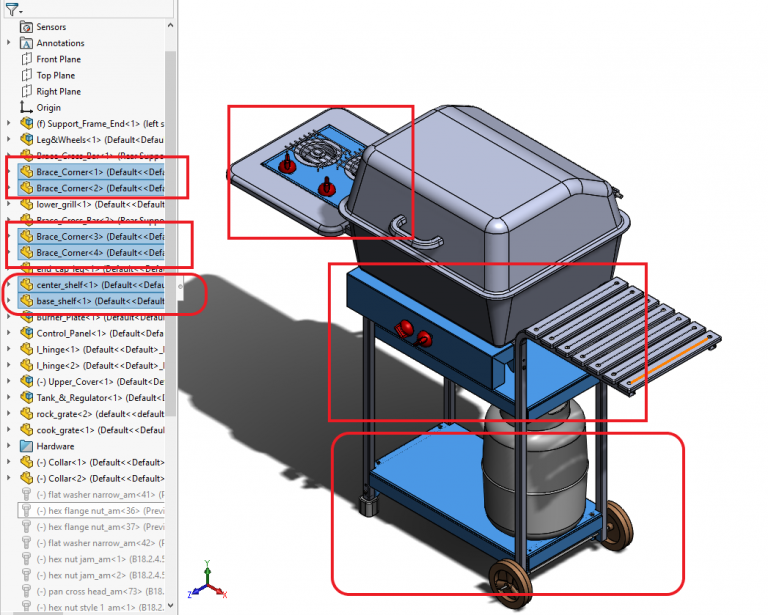Click the Sensors folder icon
Viewport: 768px width, 615px height.
click(27, 27)
